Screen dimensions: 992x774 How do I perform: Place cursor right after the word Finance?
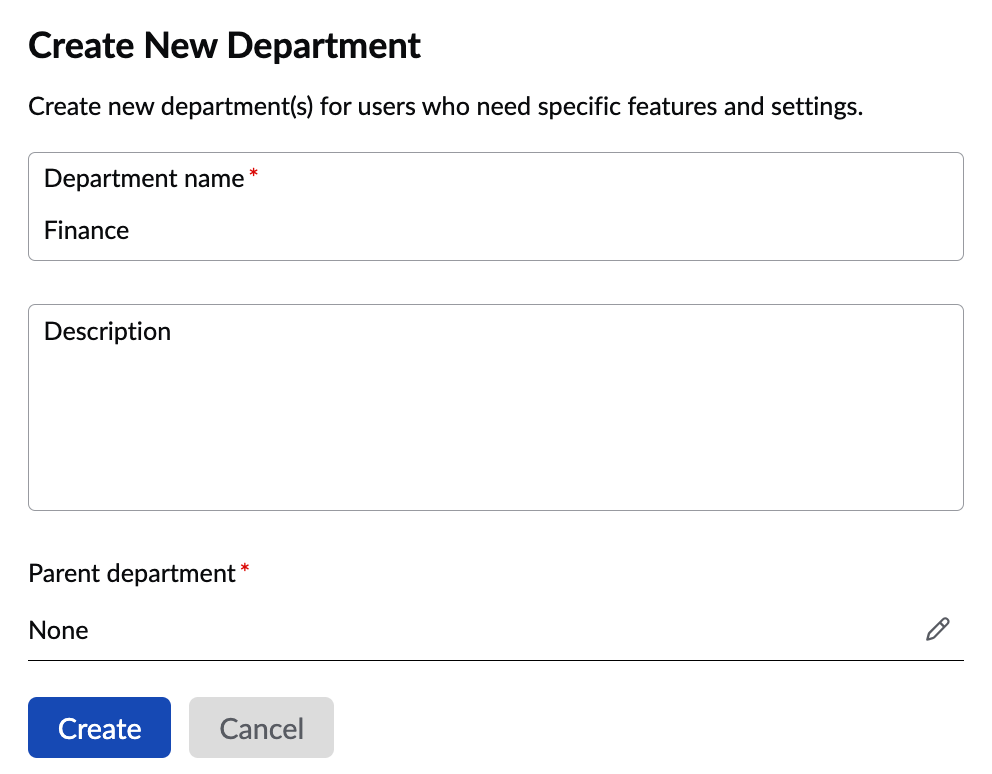coord(131,231)
